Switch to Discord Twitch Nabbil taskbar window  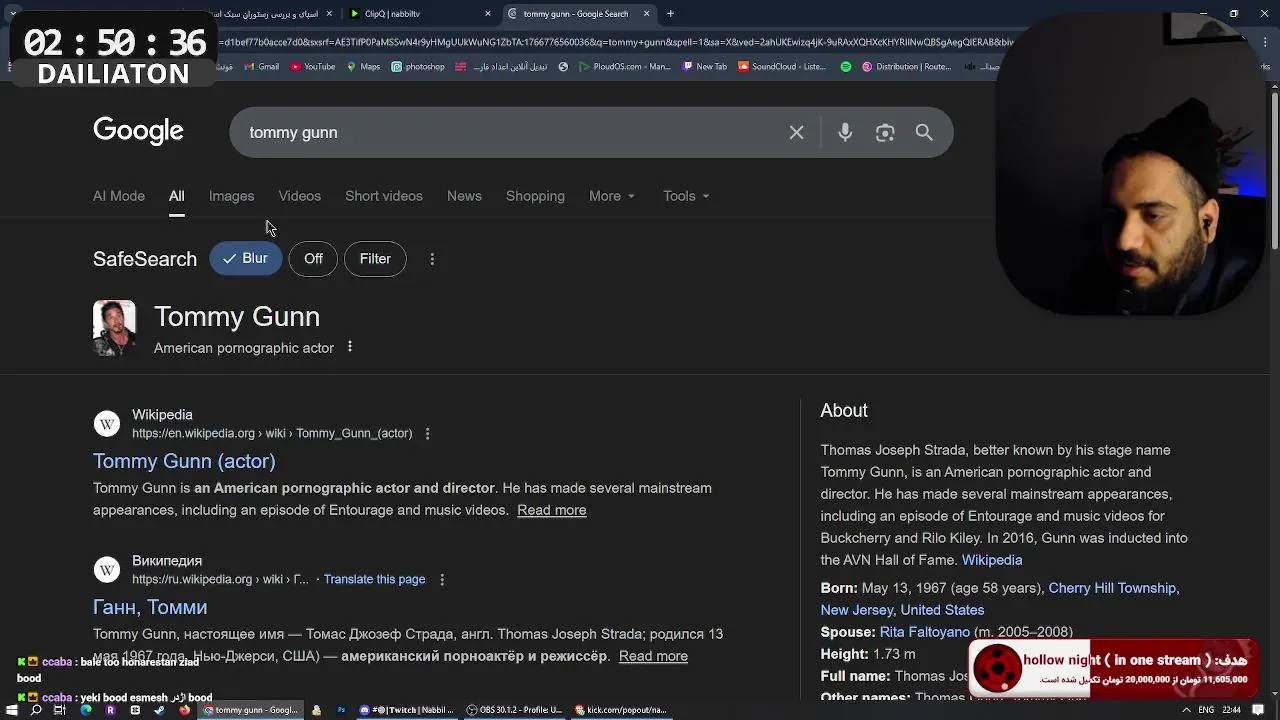[406, 710]
